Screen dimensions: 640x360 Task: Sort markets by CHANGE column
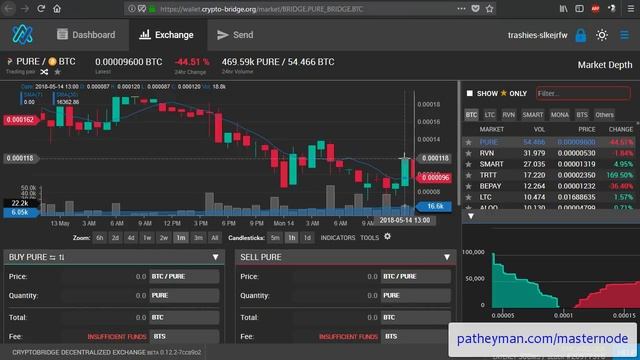pyautogui.click(x=621, y=129)
